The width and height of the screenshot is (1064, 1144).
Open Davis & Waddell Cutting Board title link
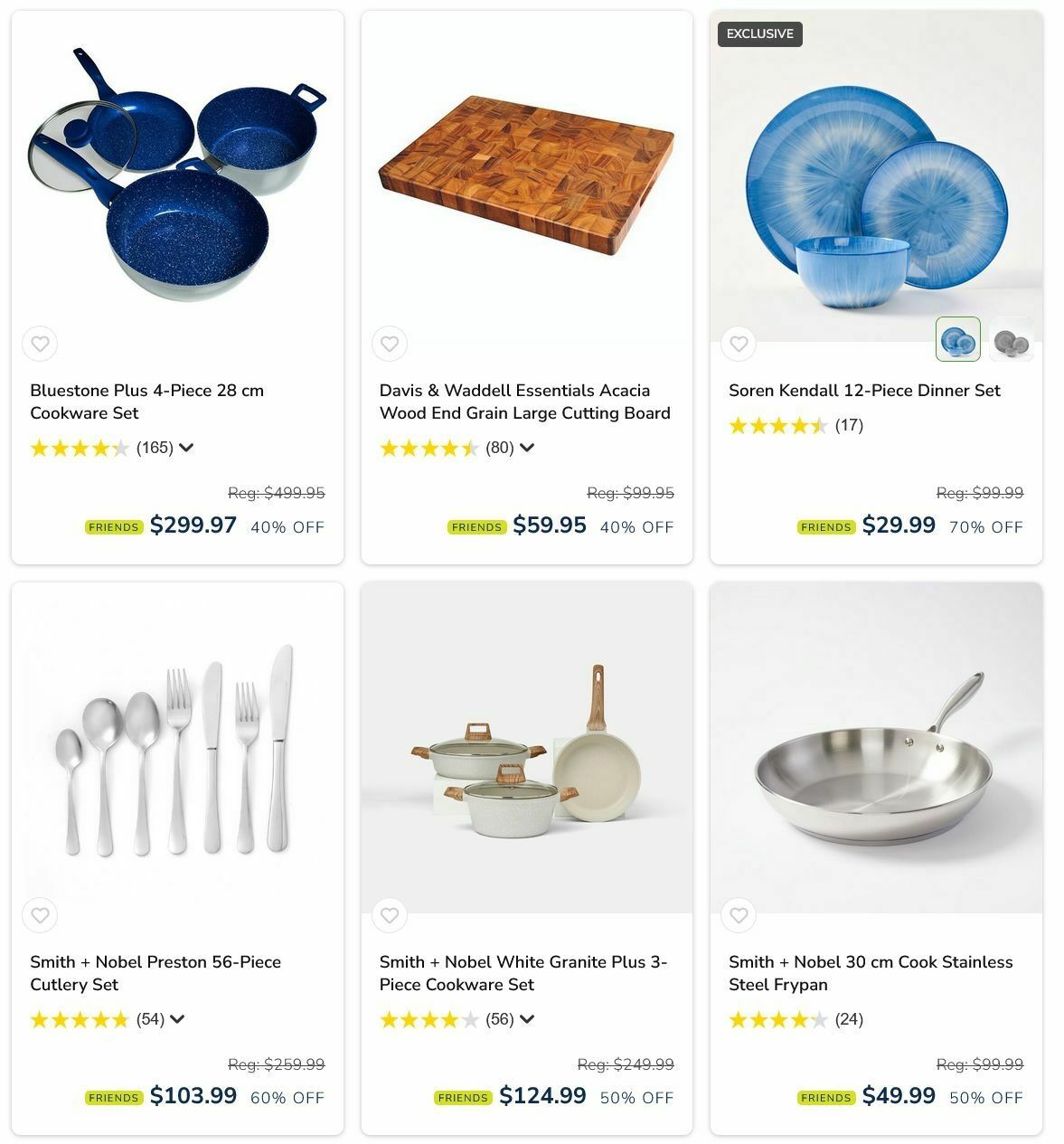524,402
